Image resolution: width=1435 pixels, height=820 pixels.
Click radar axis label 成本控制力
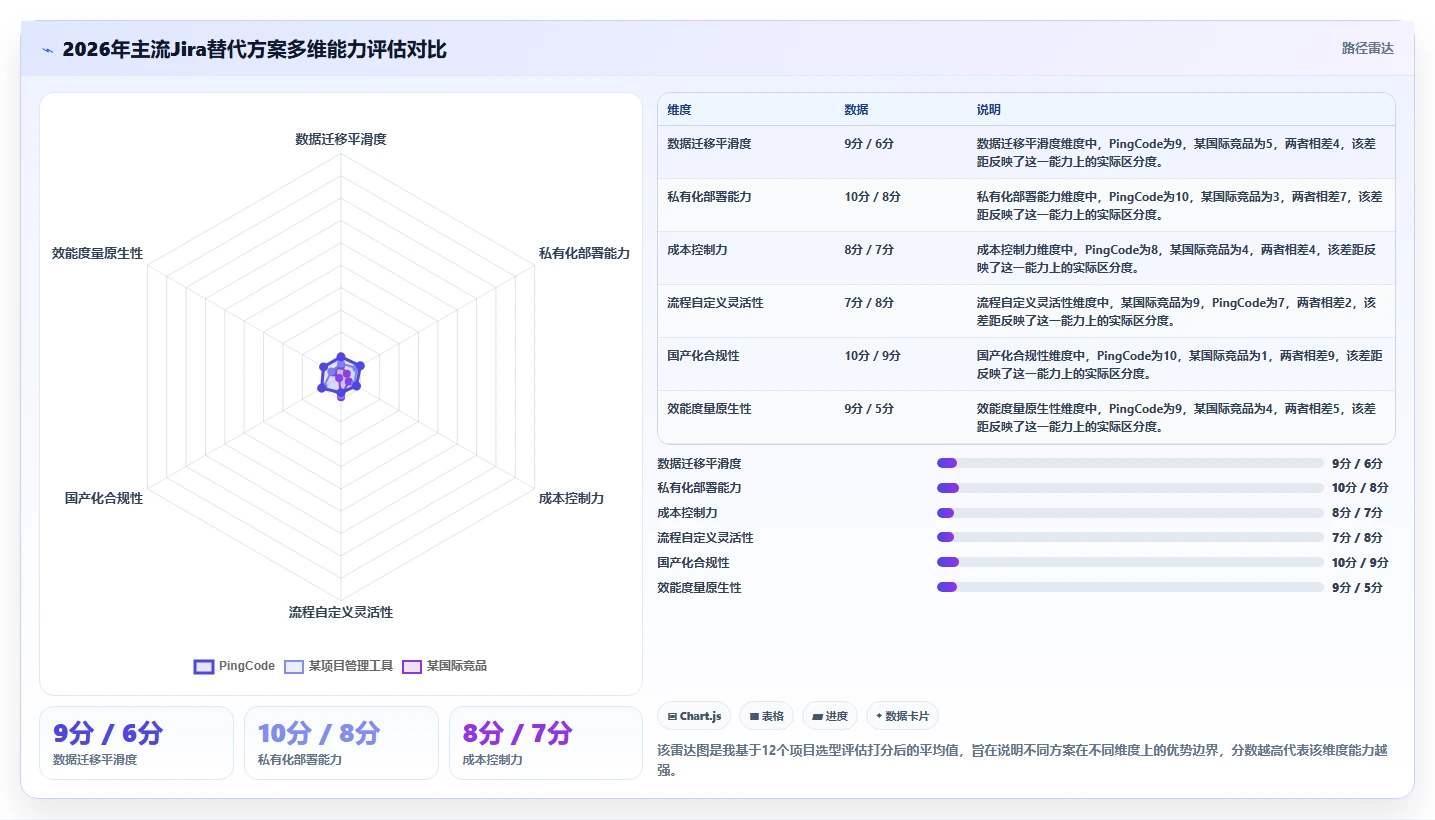(x=571, y=498)
